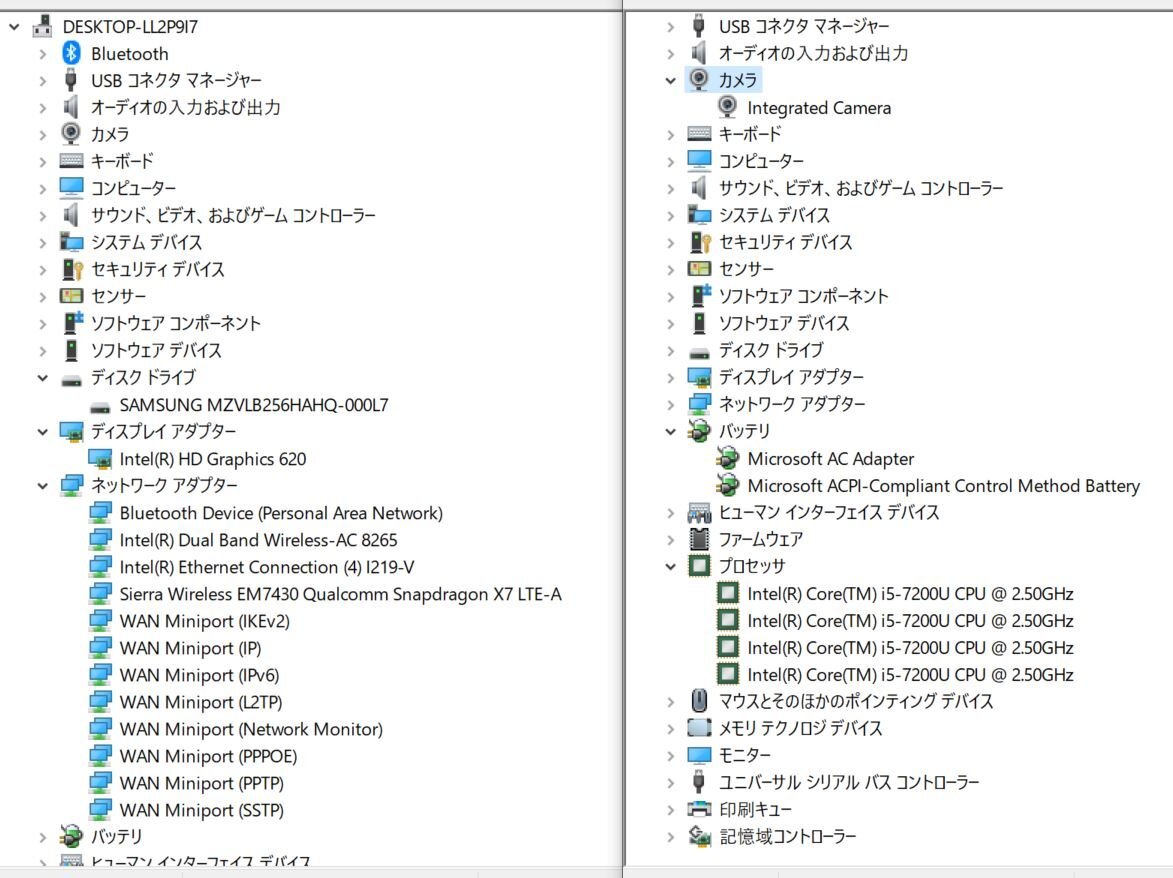
Task: Collapse the DESKTOP-LL2P9I7 root node
Action: [14, 27]
